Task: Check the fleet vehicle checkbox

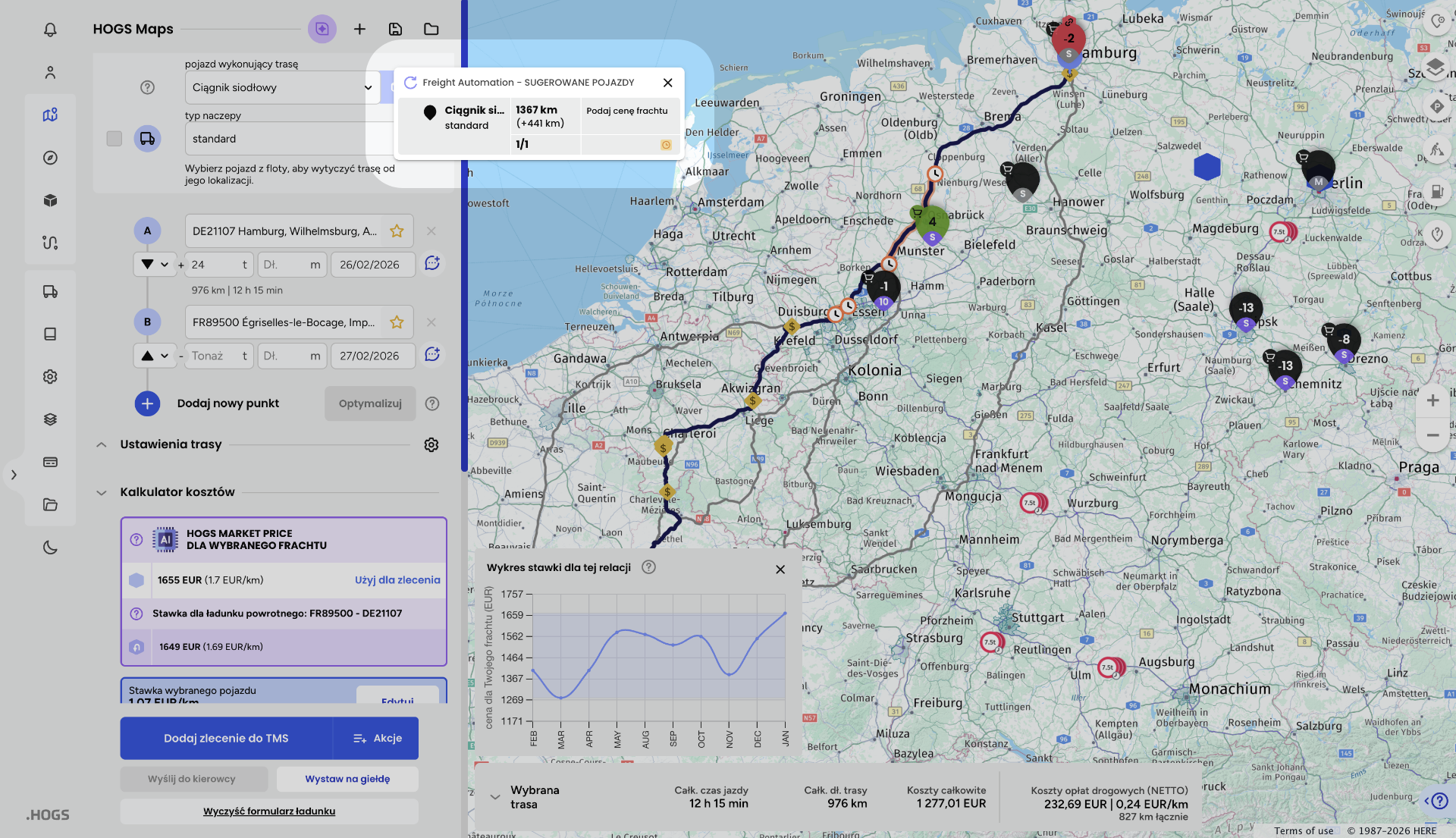Action: 115,139
